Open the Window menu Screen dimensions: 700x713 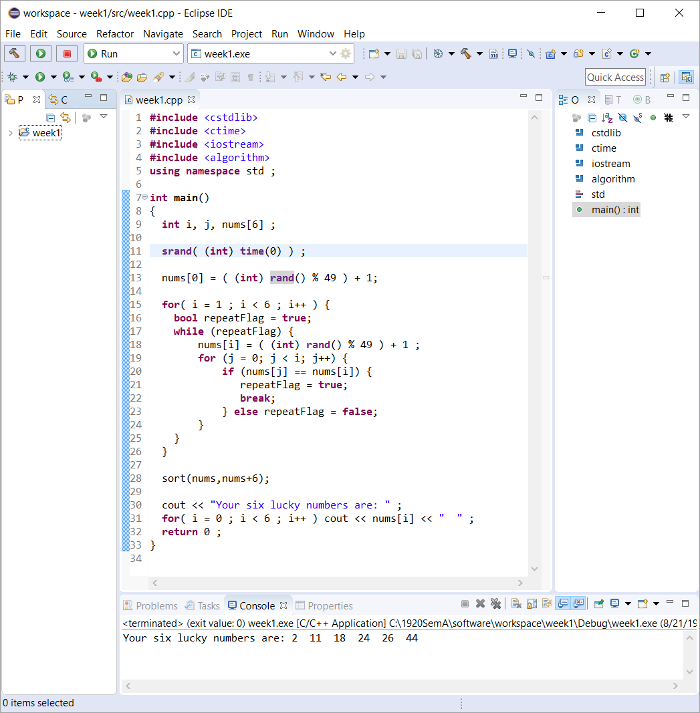tap(316, 34)
